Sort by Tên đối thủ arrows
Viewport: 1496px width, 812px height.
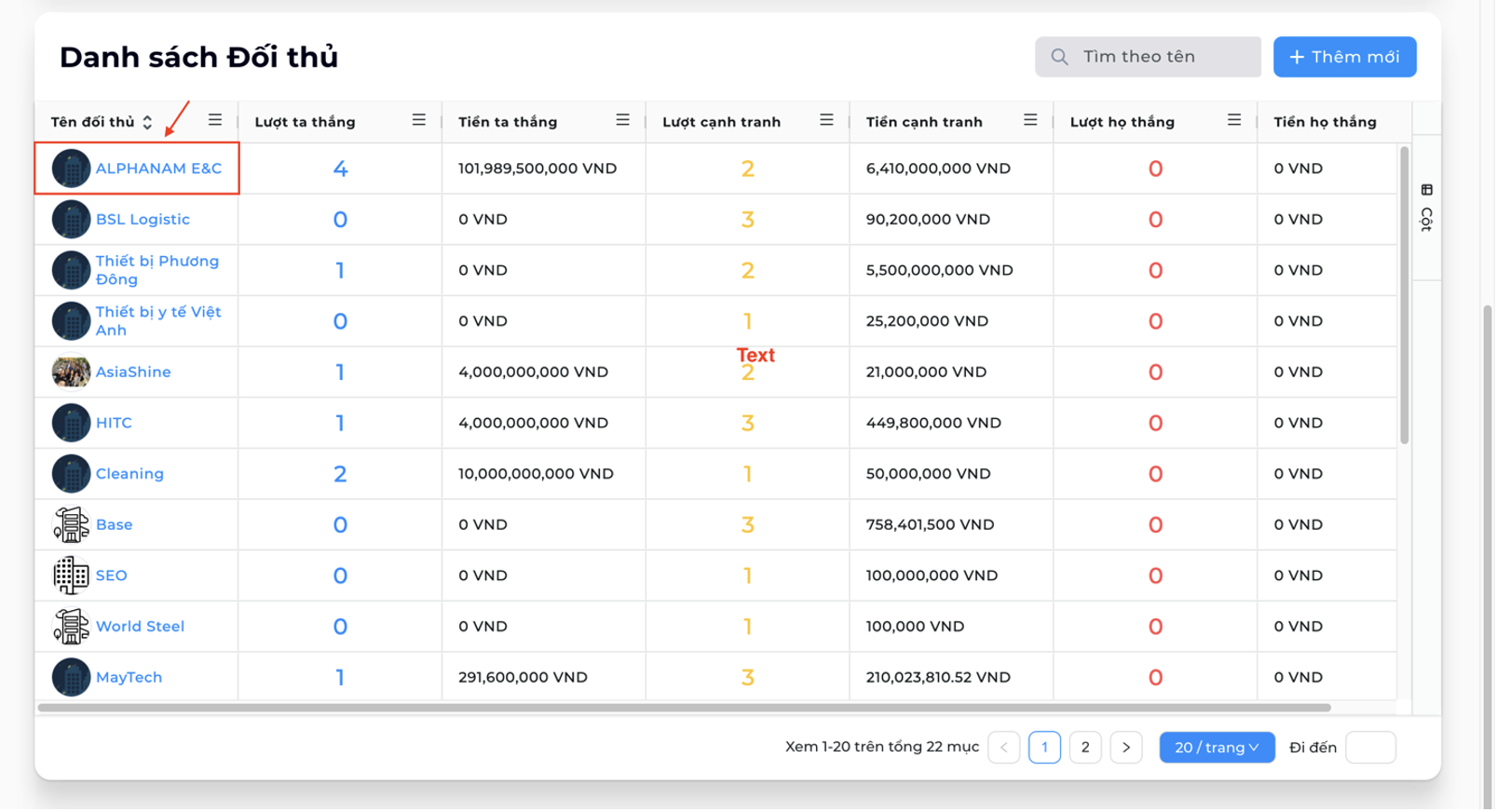147,122
